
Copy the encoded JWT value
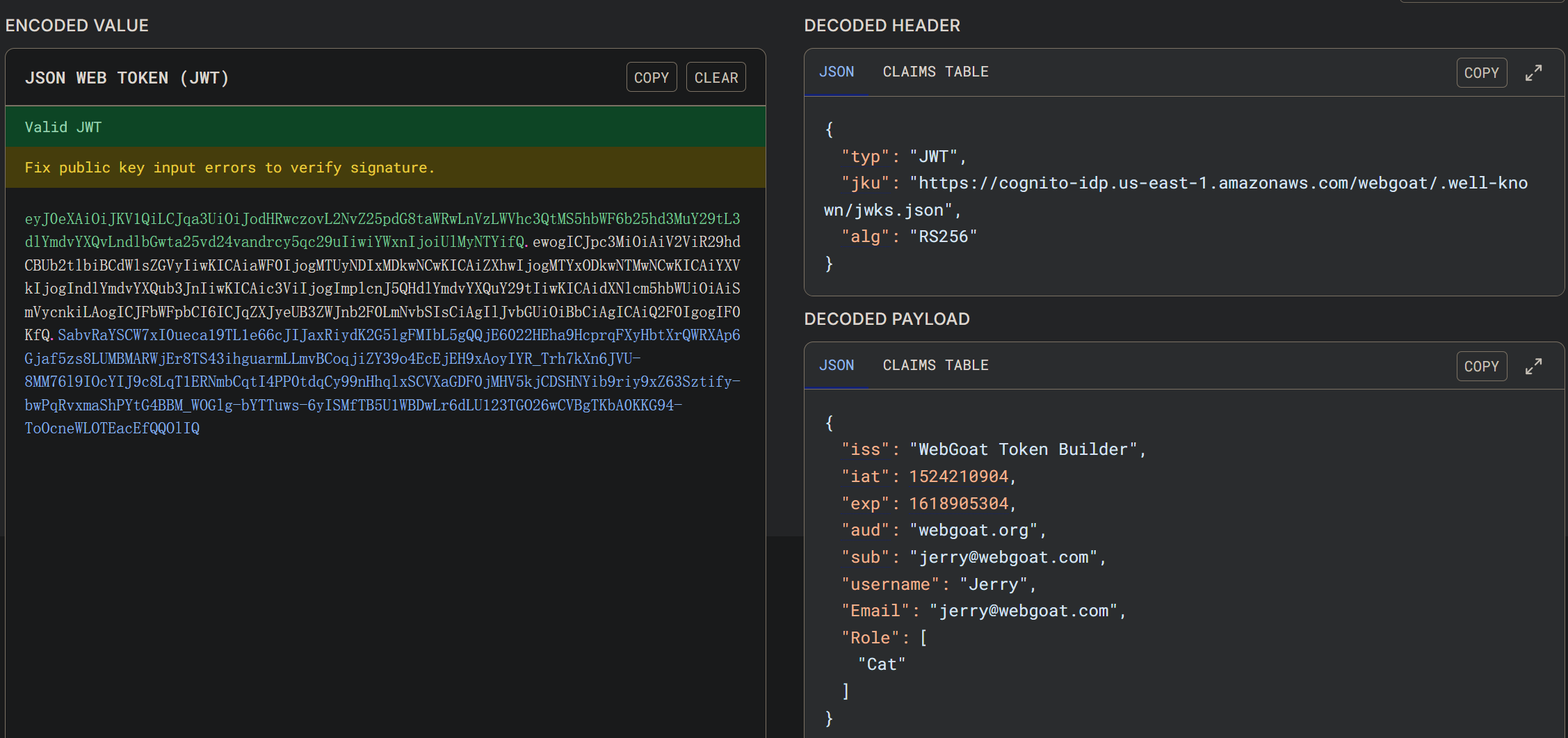point(652,77)
